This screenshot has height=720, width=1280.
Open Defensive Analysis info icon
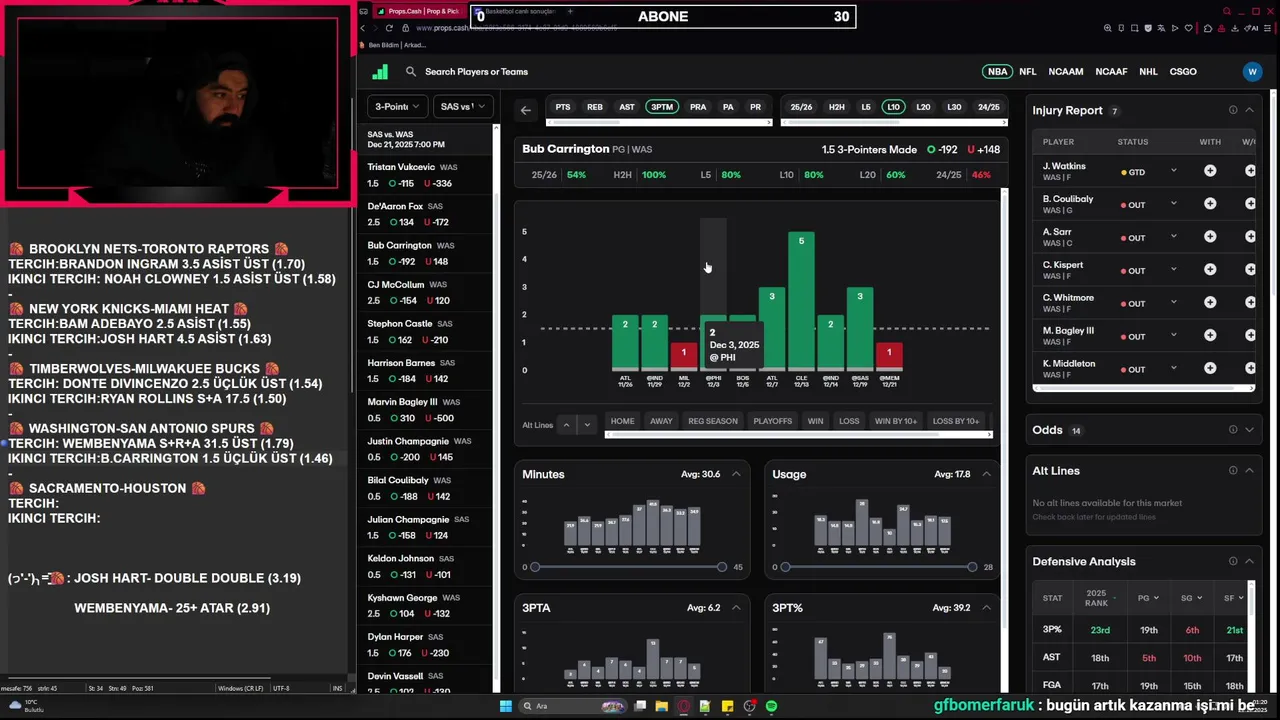pyautogui.click(x=1233, y=561)
